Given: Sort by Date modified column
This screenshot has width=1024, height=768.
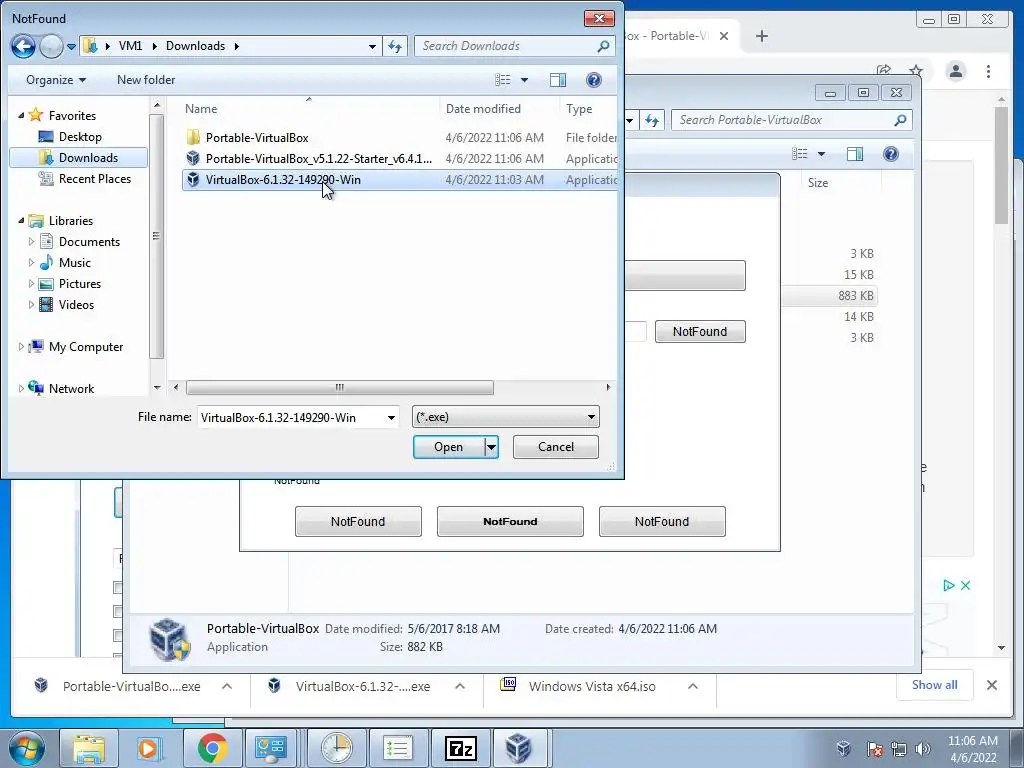Looking at the screenshot, I should 483,108.
